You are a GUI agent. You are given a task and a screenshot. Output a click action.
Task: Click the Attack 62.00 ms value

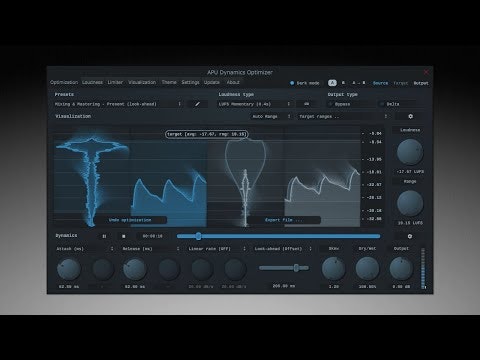[x=69, y=287]
